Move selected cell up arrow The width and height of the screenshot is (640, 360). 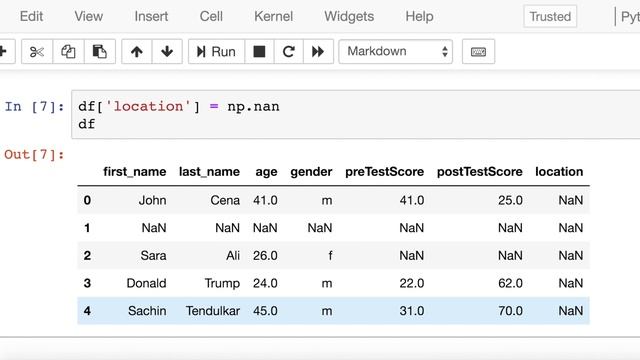[137, 52]
